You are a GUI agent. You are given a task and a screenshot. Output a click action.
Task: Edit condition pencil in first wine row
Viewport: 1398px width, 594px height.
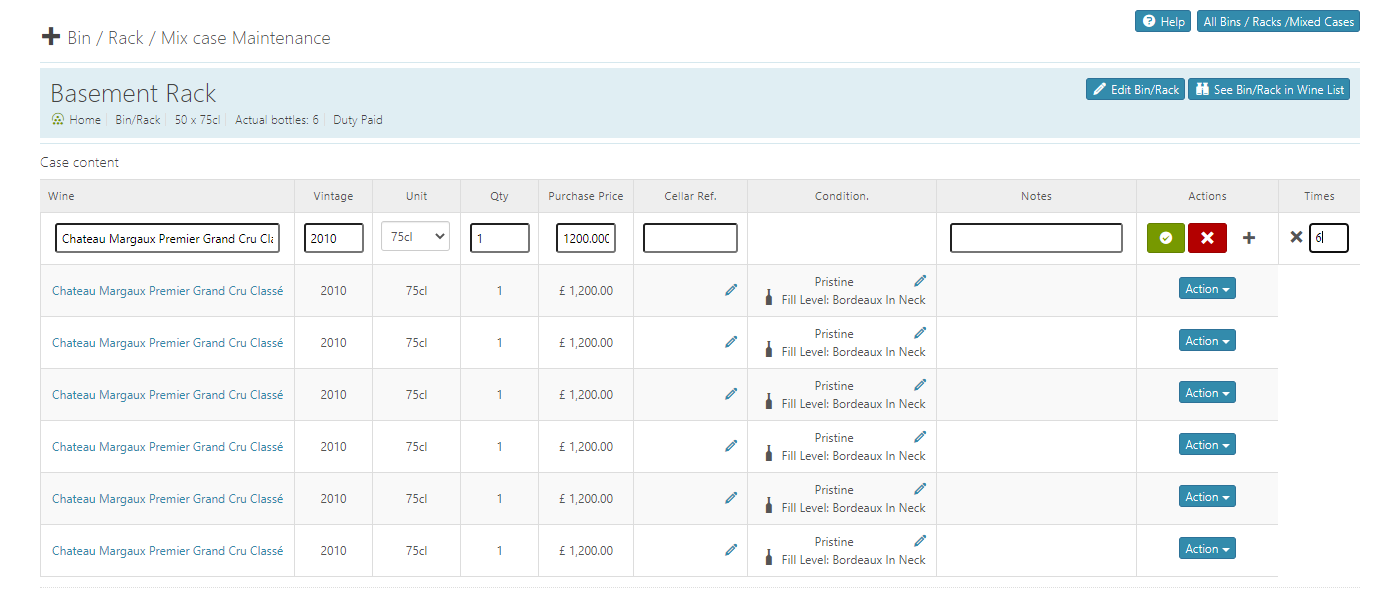[x=920, y=281]
